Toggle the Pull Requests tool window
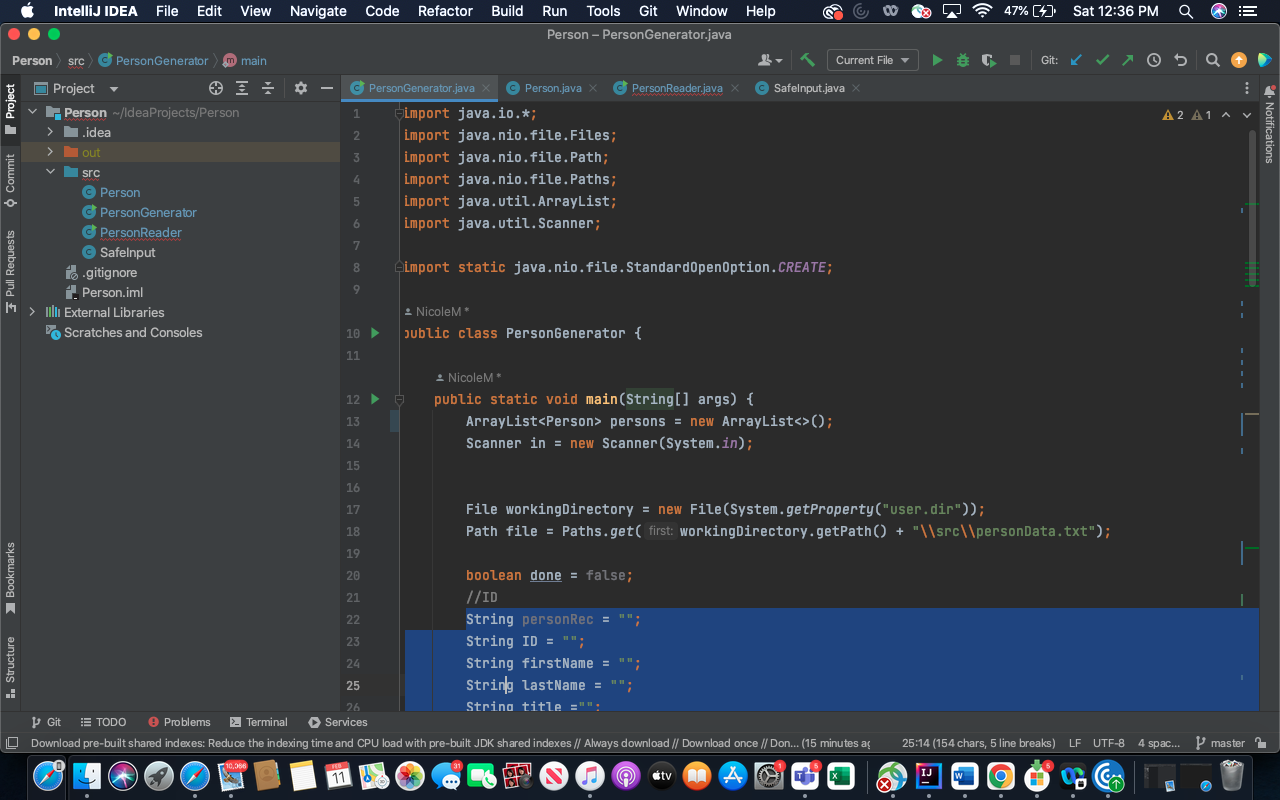 click(x=10, y=271)
